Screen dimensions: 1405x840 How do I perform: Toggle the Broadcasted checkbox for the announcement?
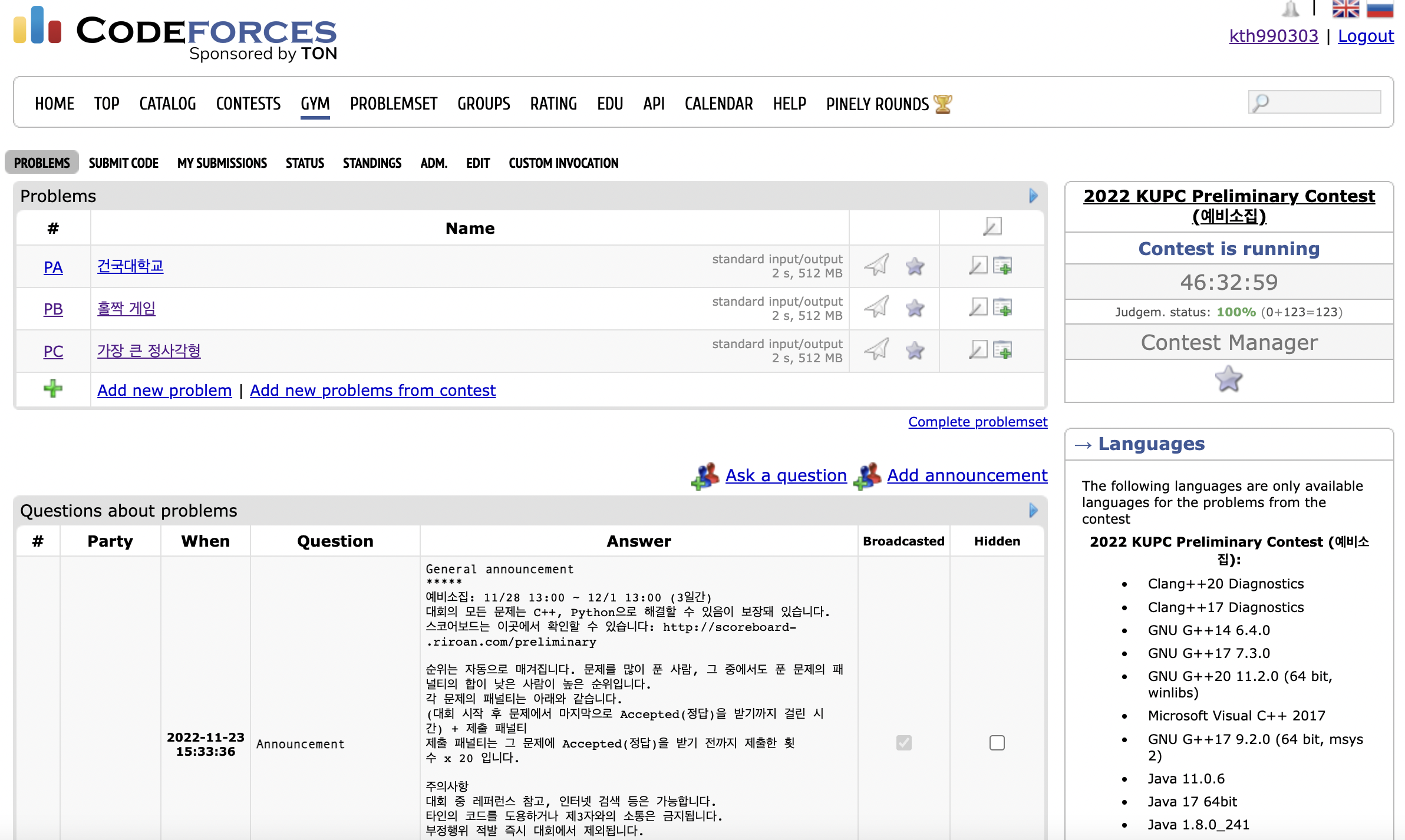pos(903,743)
